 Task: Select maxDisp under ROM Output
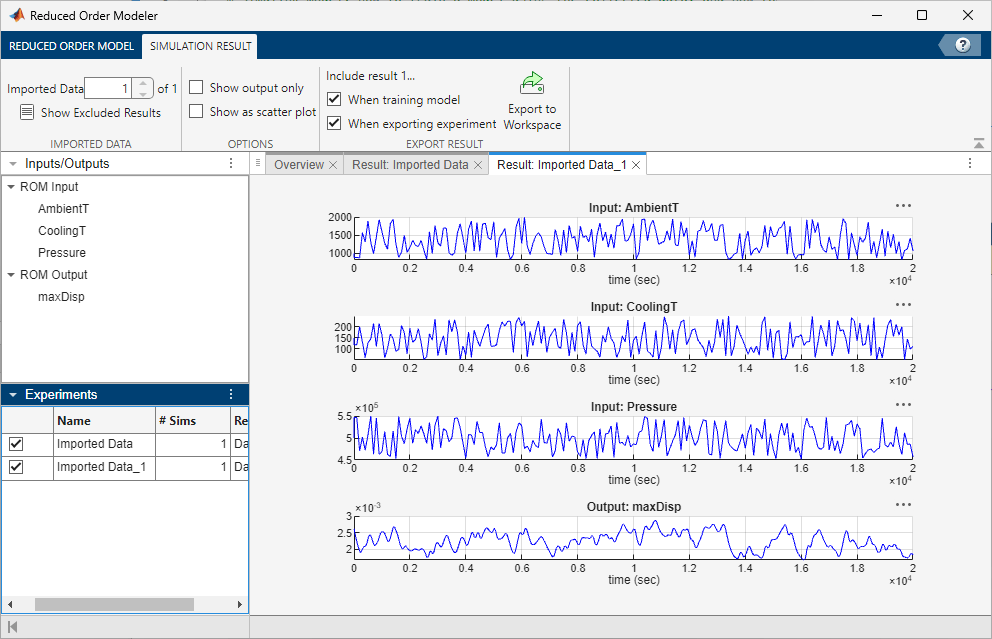point(61,296)
